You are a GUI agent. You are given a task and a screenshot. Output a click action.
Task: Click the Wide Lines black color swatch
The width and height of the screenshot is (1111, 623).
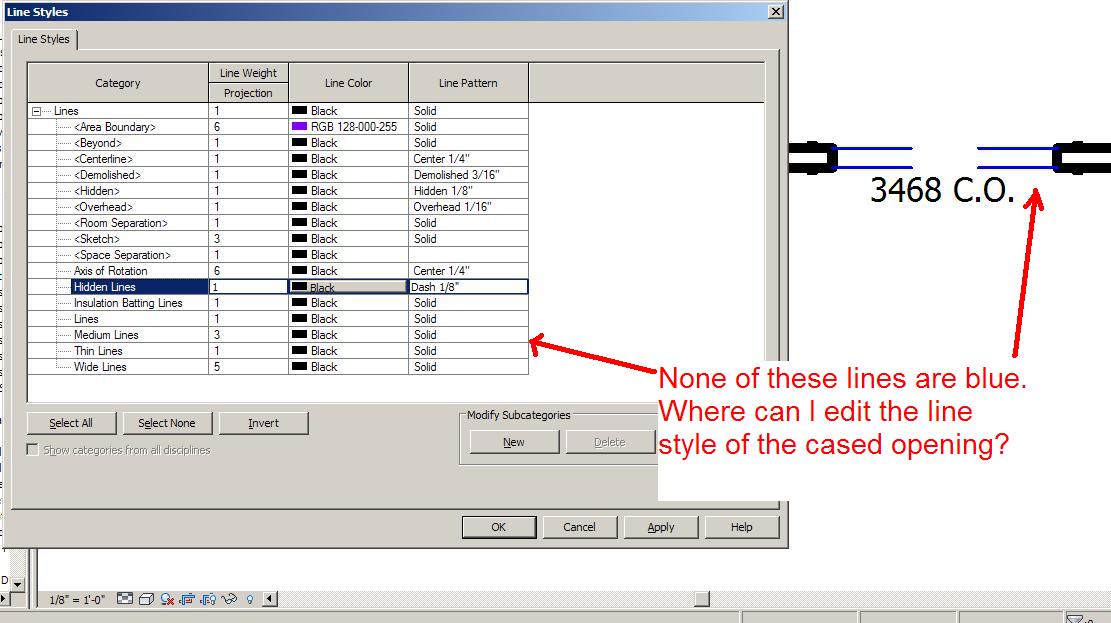point(300,367)
